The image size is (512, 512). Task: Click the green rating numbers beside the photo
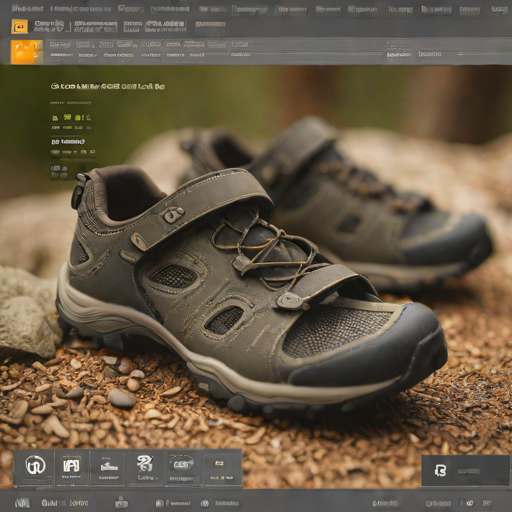(x=71, y=117)
